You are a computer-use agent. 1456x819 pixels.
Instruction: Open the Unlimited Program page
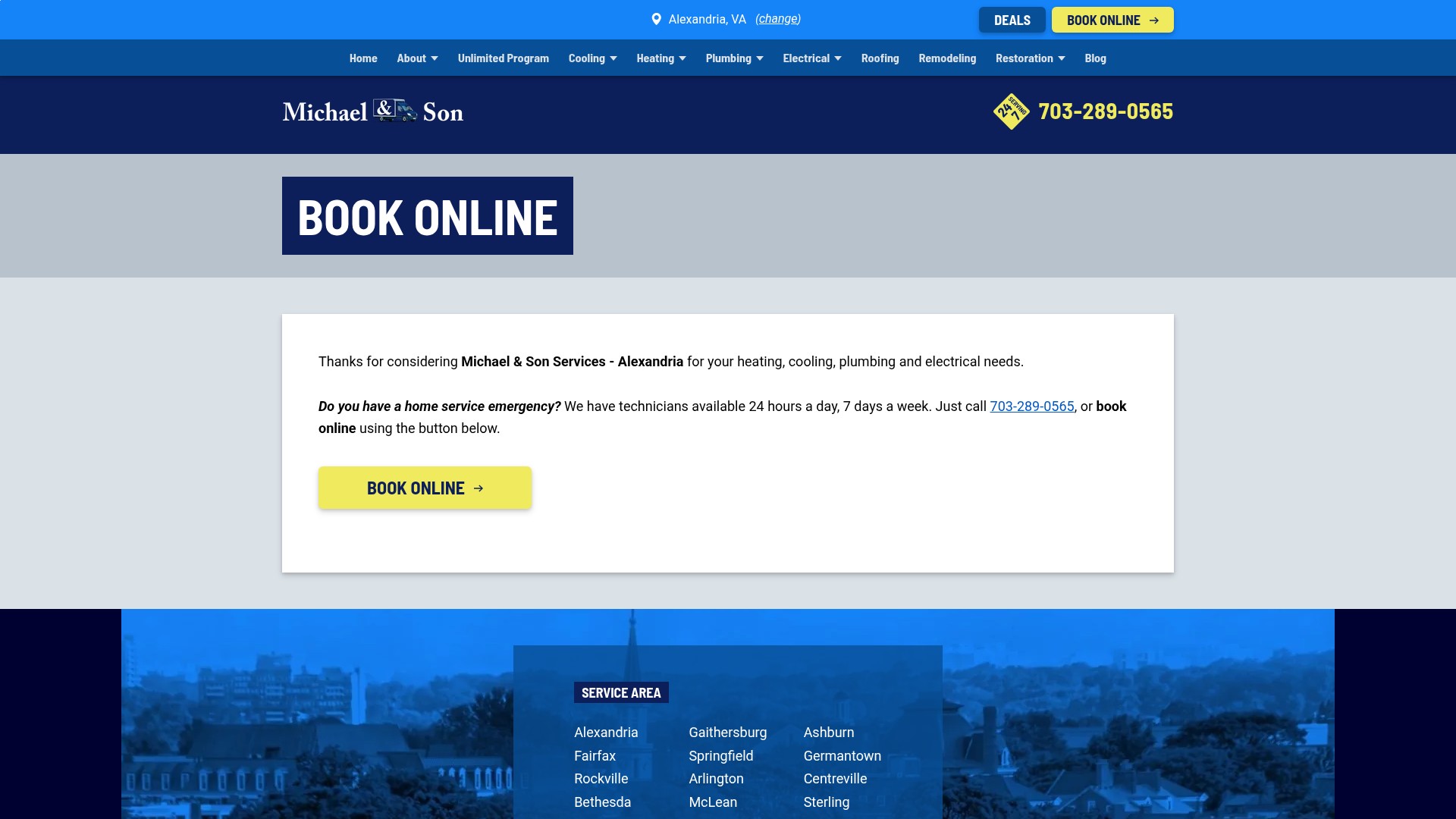504,58
